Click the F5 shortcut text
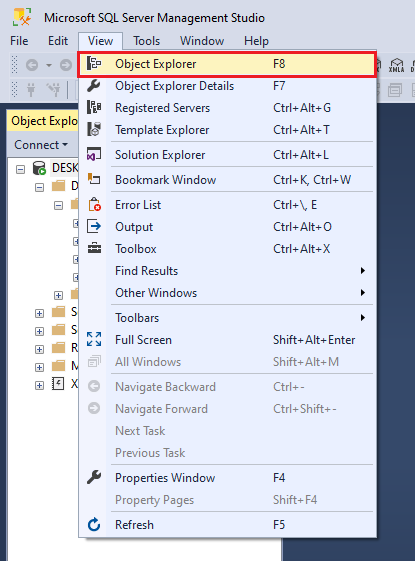This screenshot has height=561, width=415. (x=279, y=525)
